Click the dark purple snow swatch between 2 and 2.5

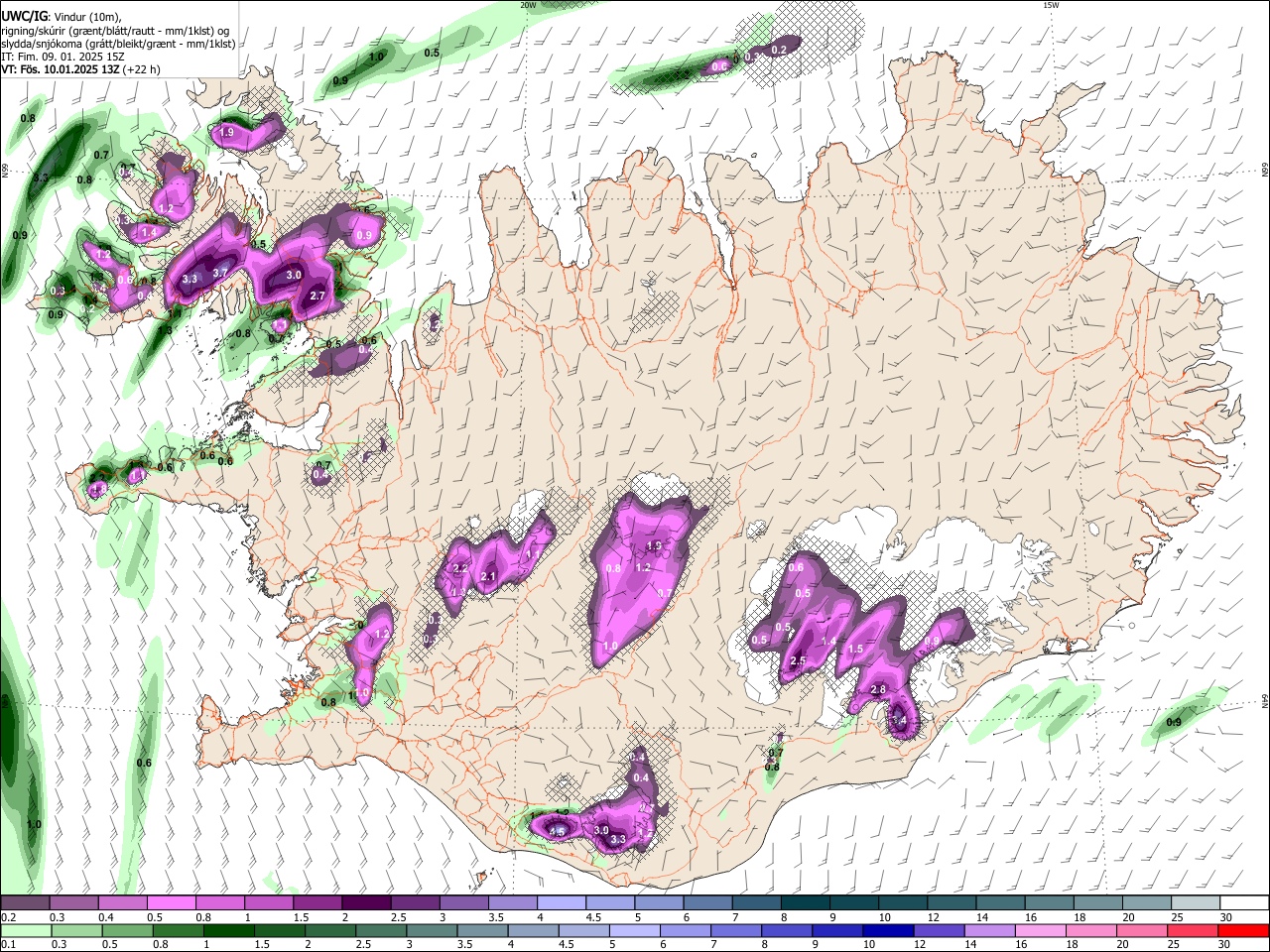click(x=365, y=903)
